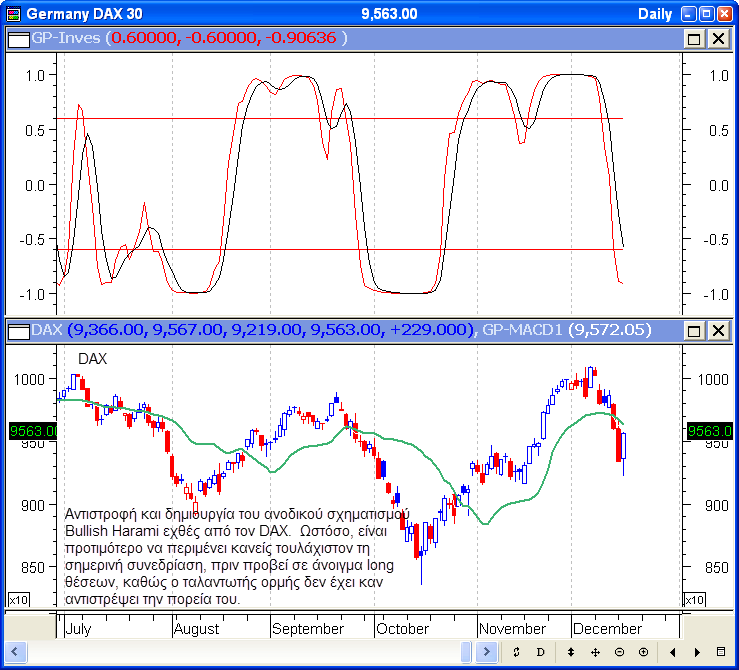
Task: Click the four-way pan arrows icon
Action: click(x=595, y=652)
